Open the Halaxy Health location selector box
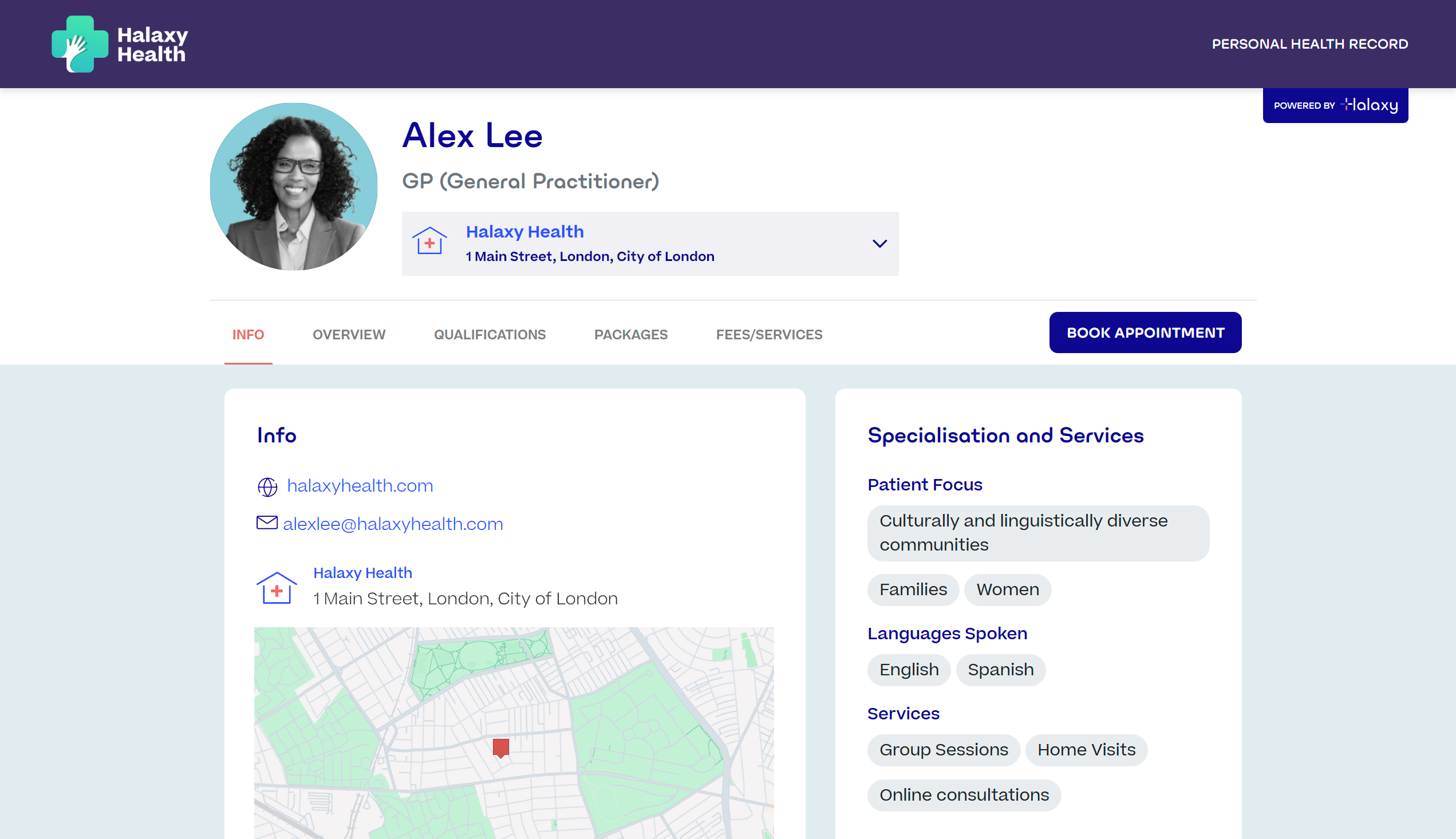The width and height of the screenshot is (1456, 839). (650, 244)
